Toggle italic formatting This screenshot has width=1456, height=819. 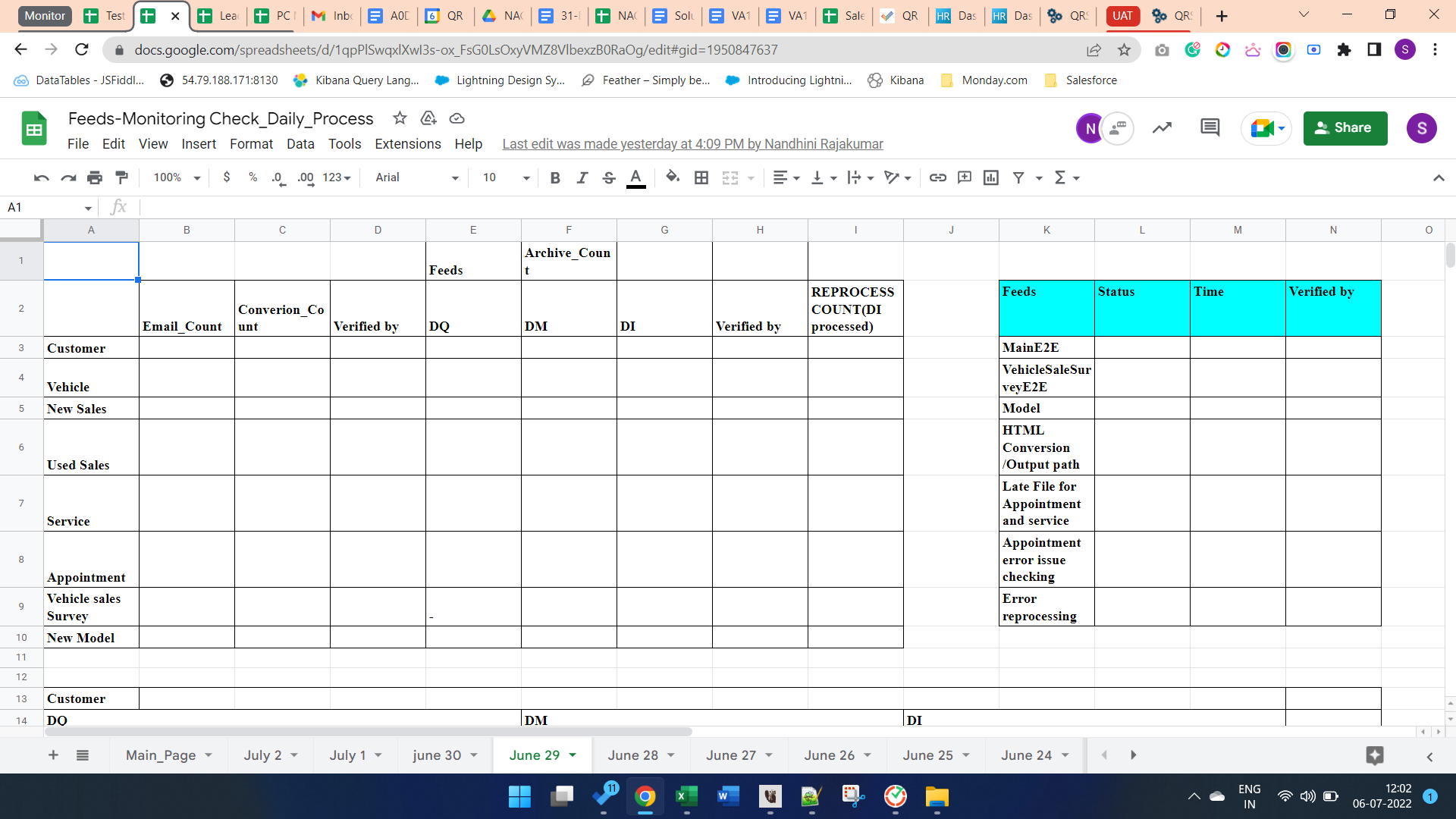coord(582,177)
